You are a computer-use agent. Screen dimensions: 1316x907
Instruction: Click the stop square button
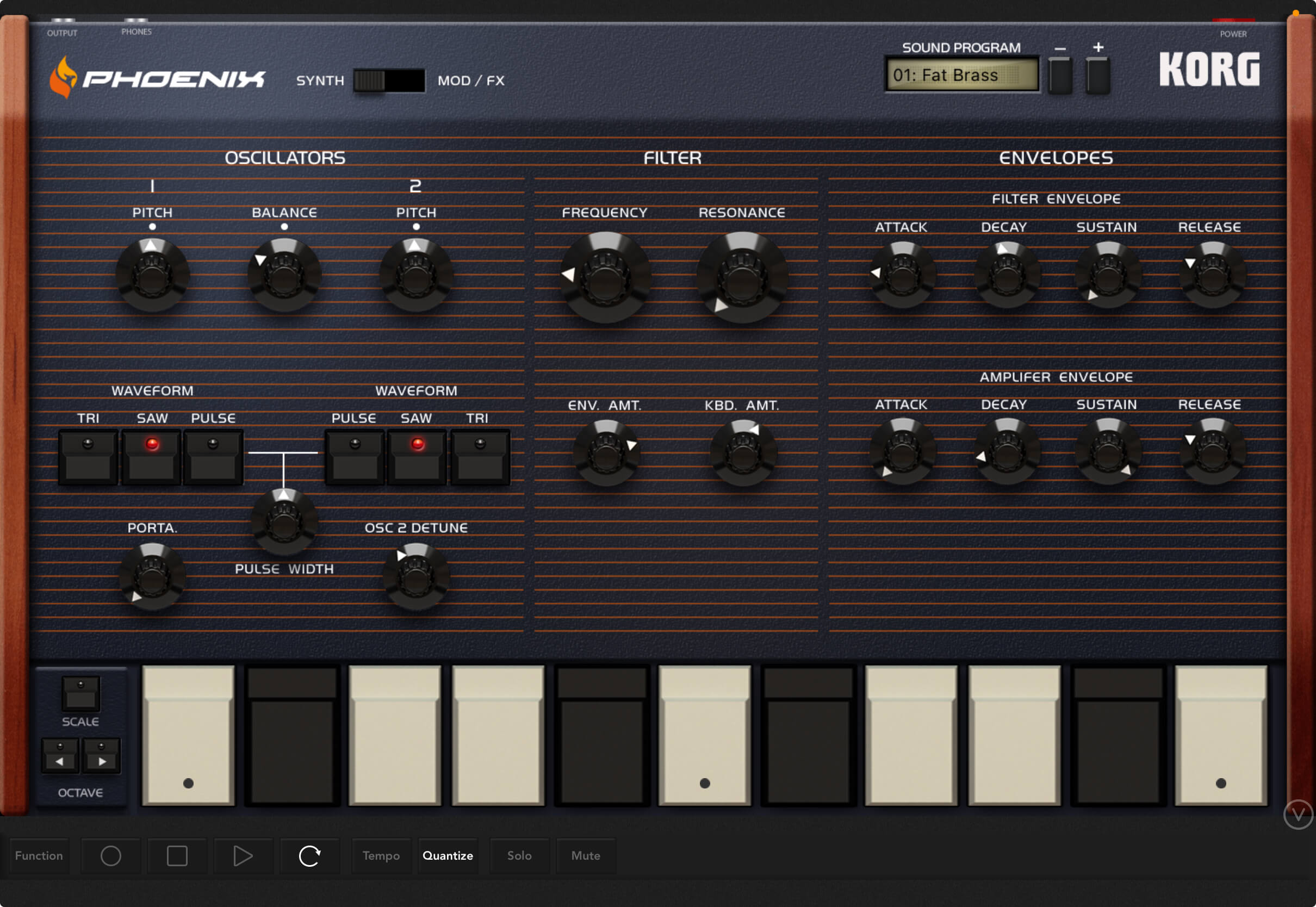(x=177, y=856)
